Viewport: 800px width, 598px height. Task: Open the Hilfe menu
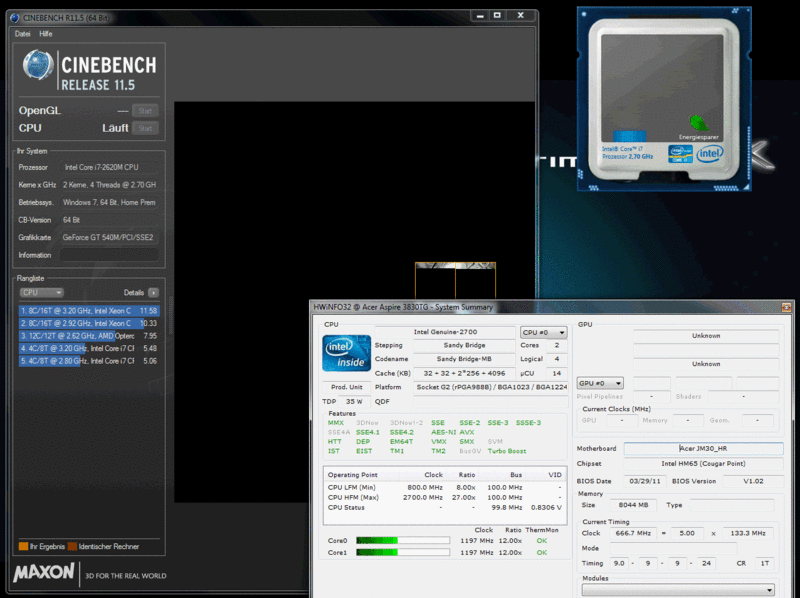(x=46, y=34)
